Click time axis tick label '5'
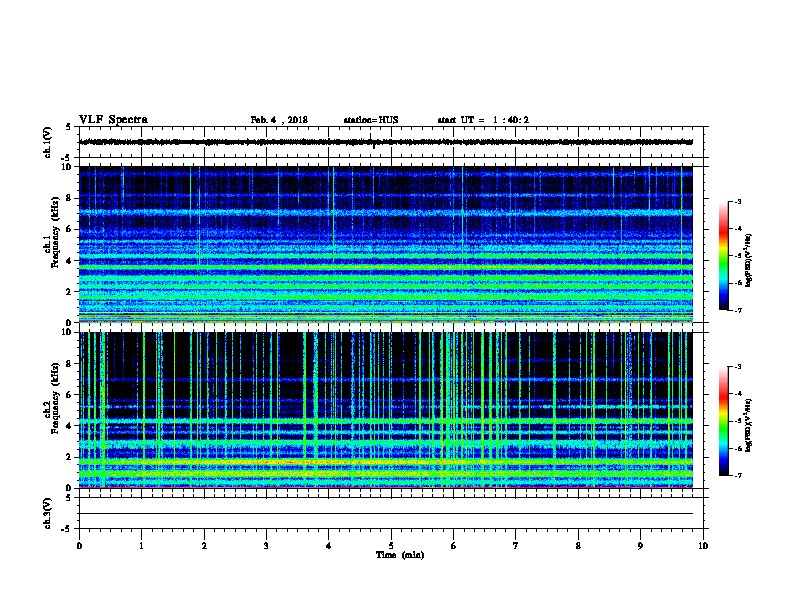This screenshot has height=612, width=792. coord(391,546)
